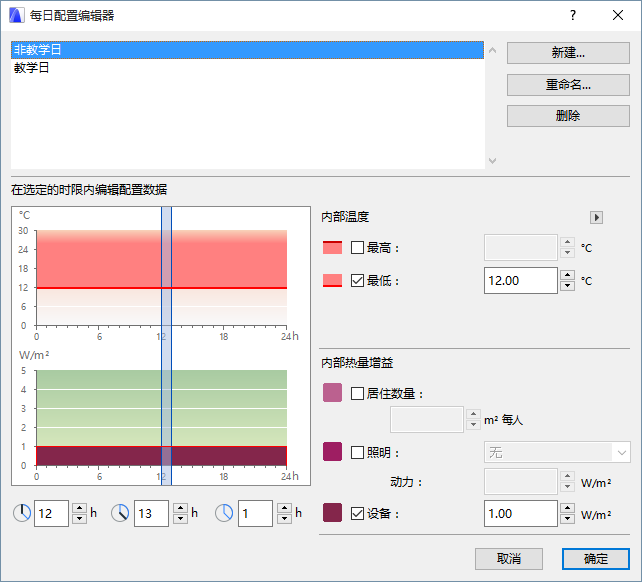Image resolution: width=642 pixels, height=582 pixels.
Task: Click the m² 每人 stepper up arrow
Action: click(473, 414)
